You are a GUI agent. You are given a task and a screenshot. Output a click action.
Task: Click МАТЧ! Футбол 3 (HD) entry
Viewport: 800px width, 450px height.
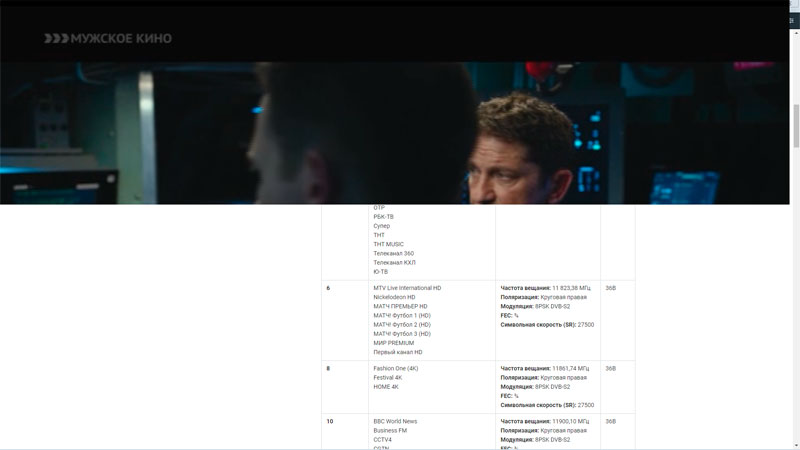pyautogui.click(x=402, y=334)
